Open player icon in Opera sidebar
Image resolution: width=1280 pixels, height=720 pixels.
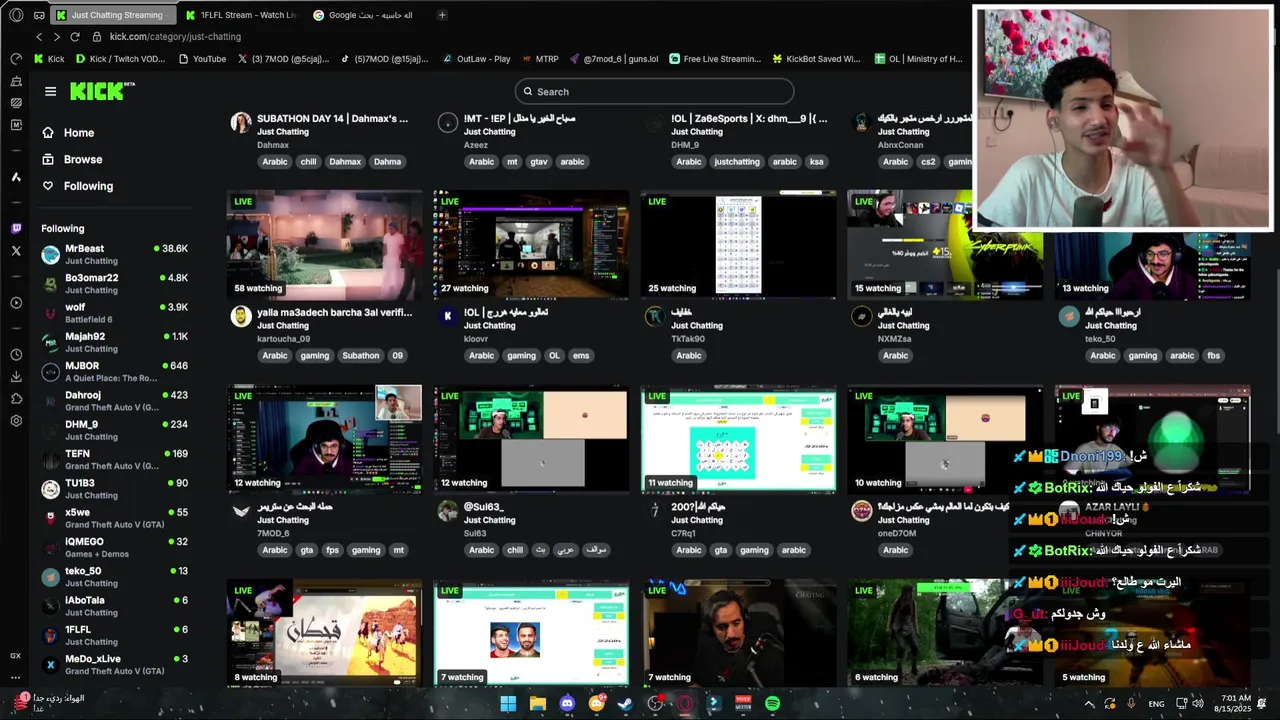(x=16, y=303)
